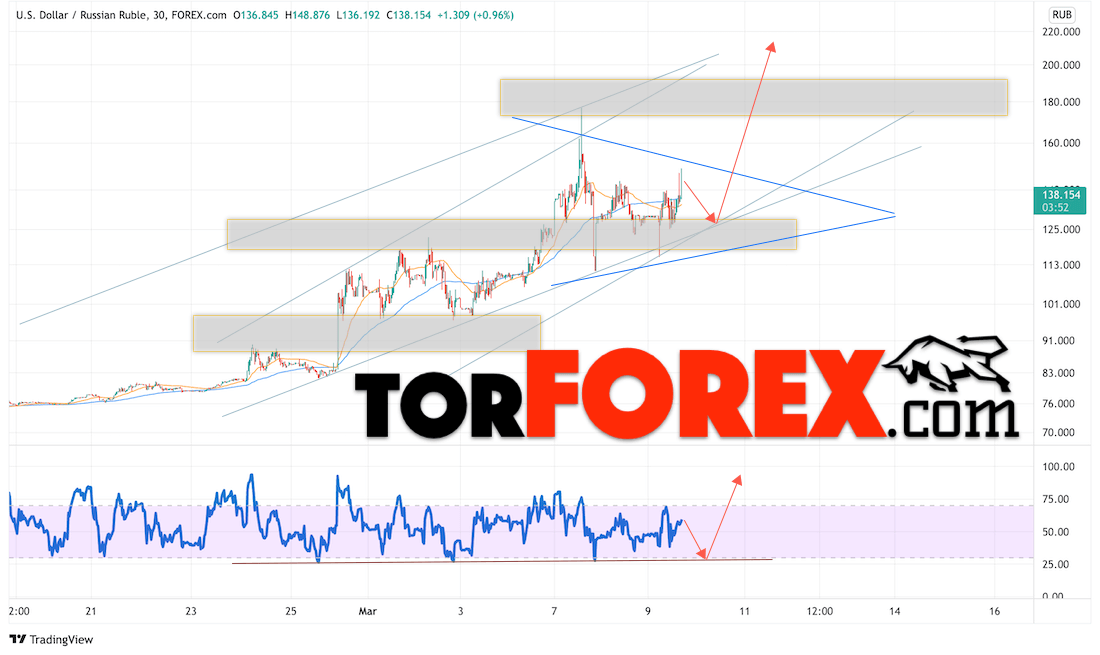Click the Mar label on time axis
The height and width of the screenshot is (655, 1100).
coord(368,612)
